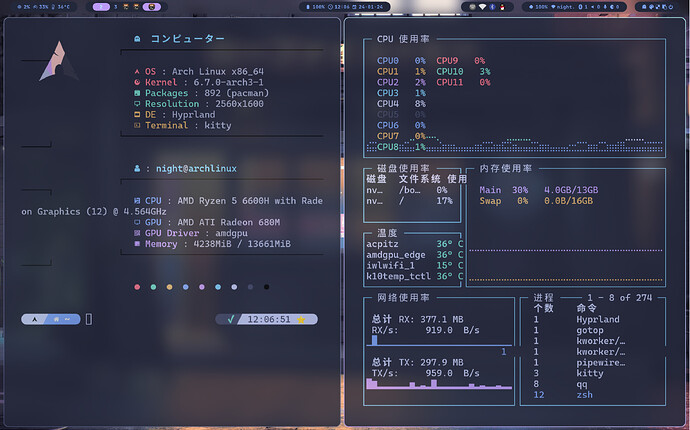The height and width of the screenshot is (430, 690).
Task: Click the CPU4 8% entry in gotop
Action: click(x=401, y=104)
